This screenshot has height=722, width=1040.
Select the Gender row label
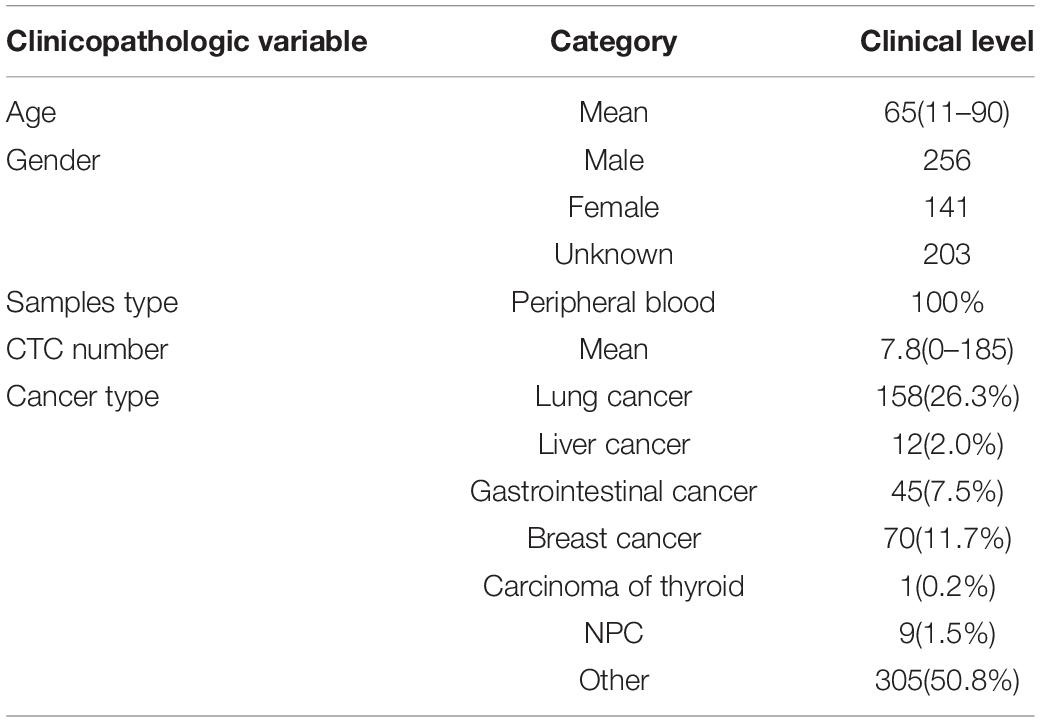[x=53, y=160]
